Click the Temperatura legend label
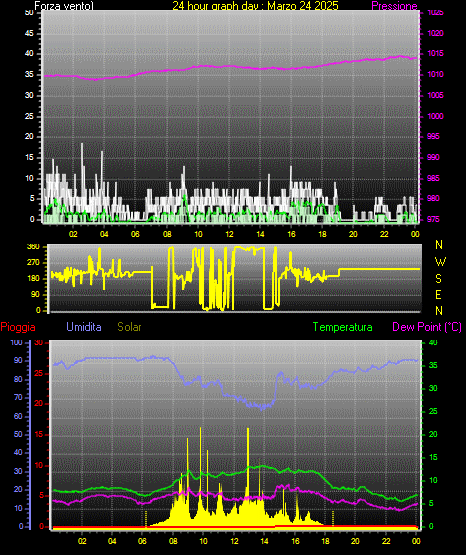 tap(342, 327)
